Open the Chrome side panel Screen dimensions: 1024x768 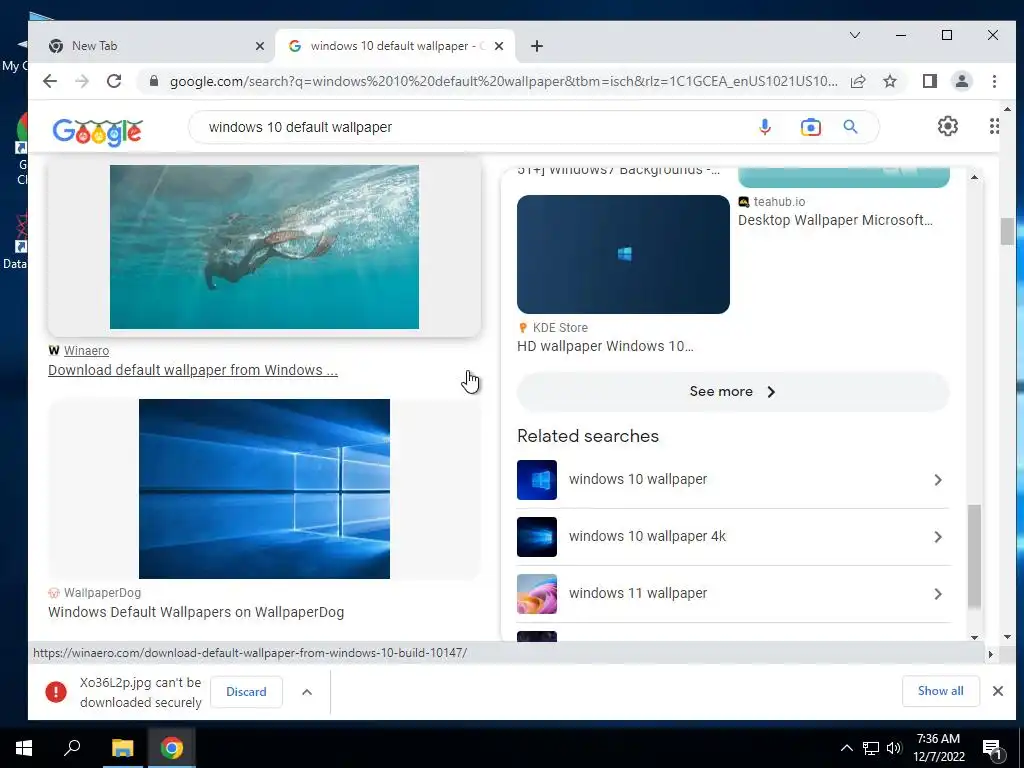929,81
